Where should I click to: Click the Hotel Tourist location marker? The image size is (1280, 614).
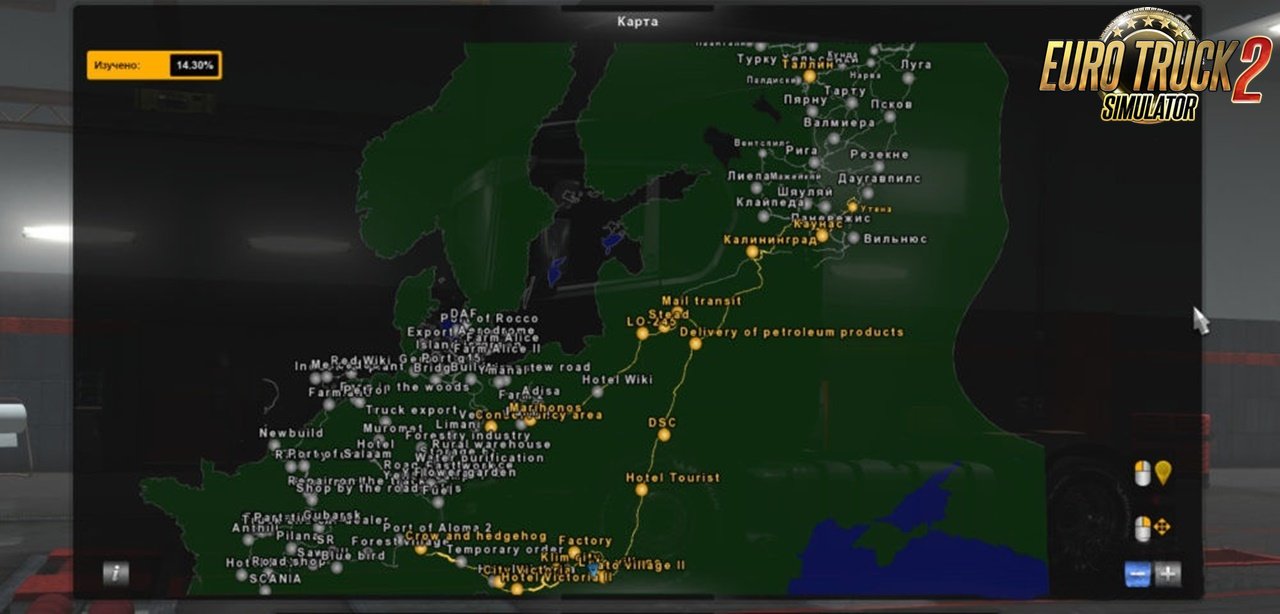tap(641, 490)
